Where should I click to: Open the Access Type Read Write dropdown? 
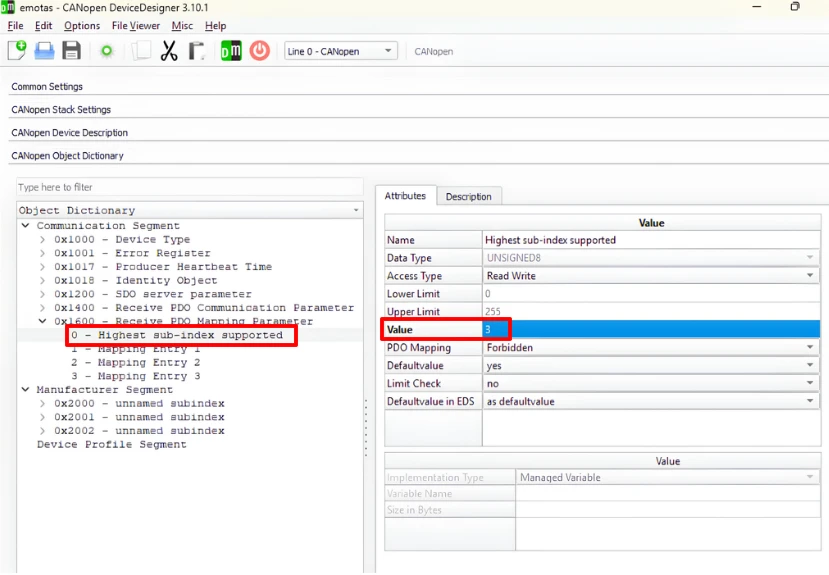tap(651, 276)
